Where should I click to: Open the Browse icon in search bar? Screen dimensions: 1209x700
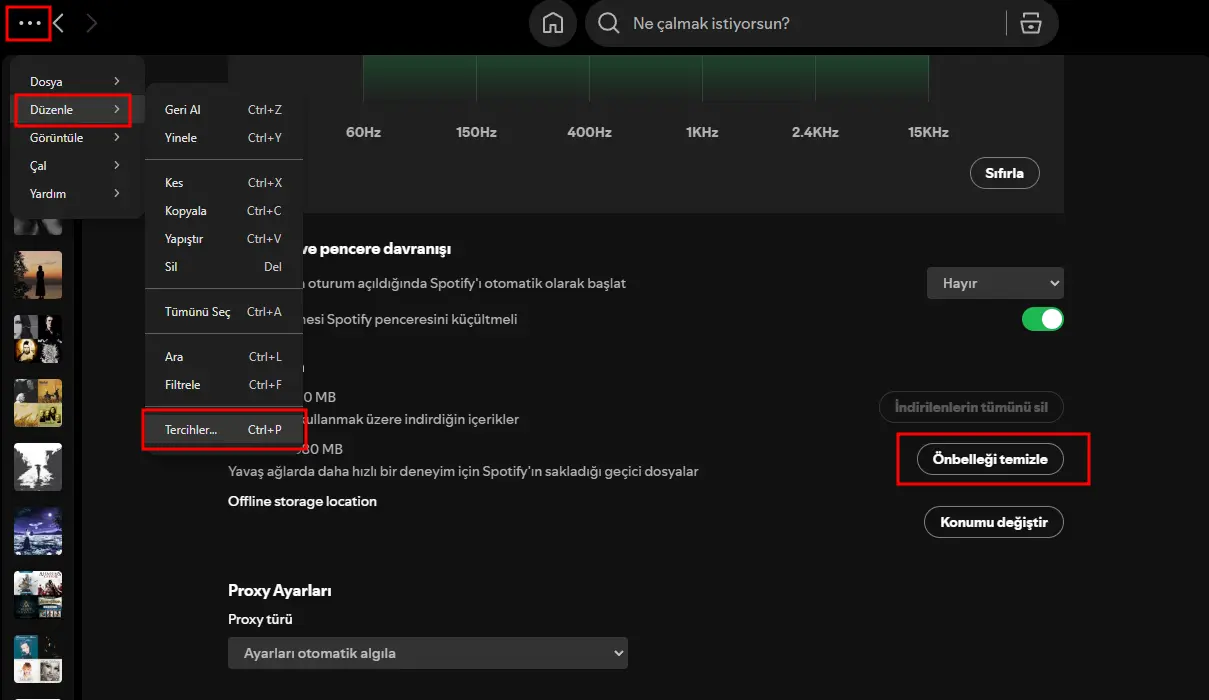[x=1031, y=23]
